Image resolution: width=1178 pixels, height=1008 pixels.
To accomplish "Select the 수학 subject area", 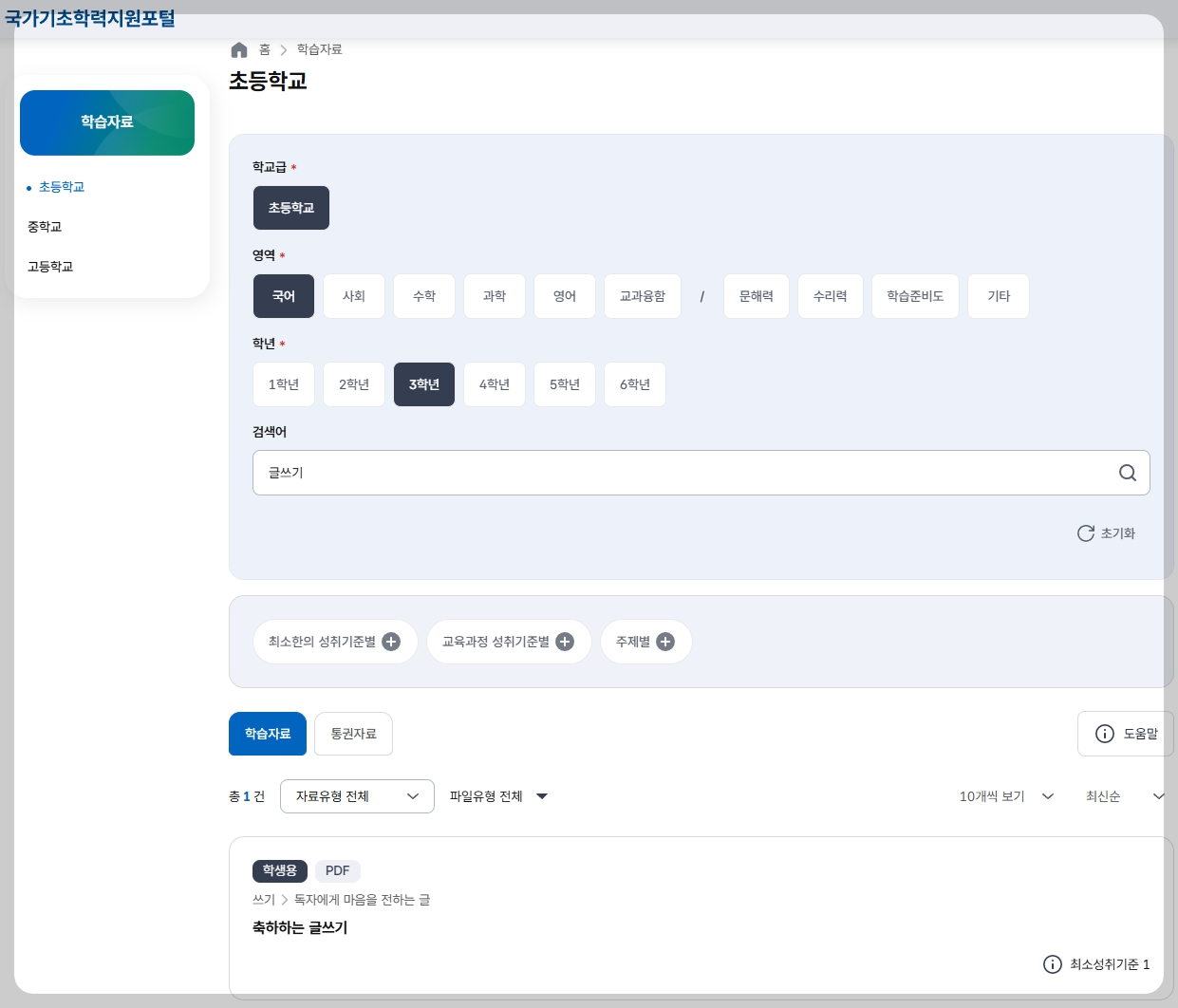I will point(424,296).
